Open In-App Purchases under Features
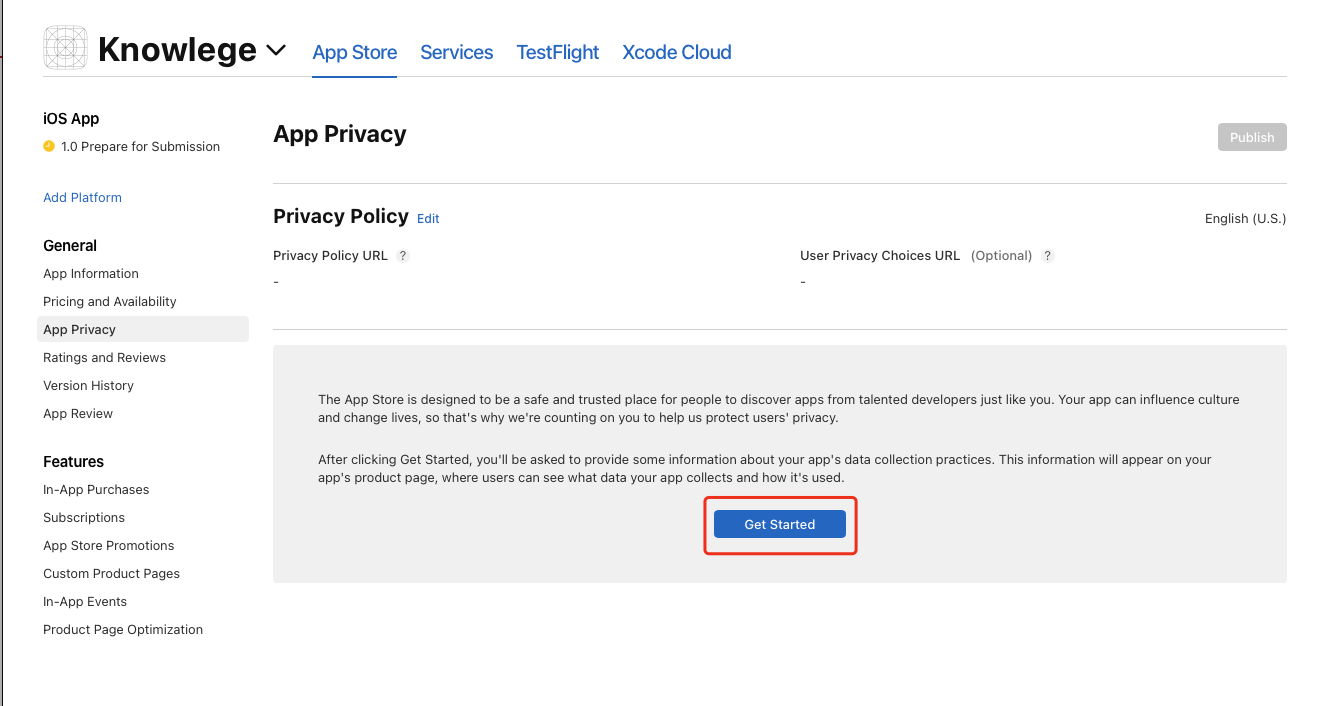 96,489
